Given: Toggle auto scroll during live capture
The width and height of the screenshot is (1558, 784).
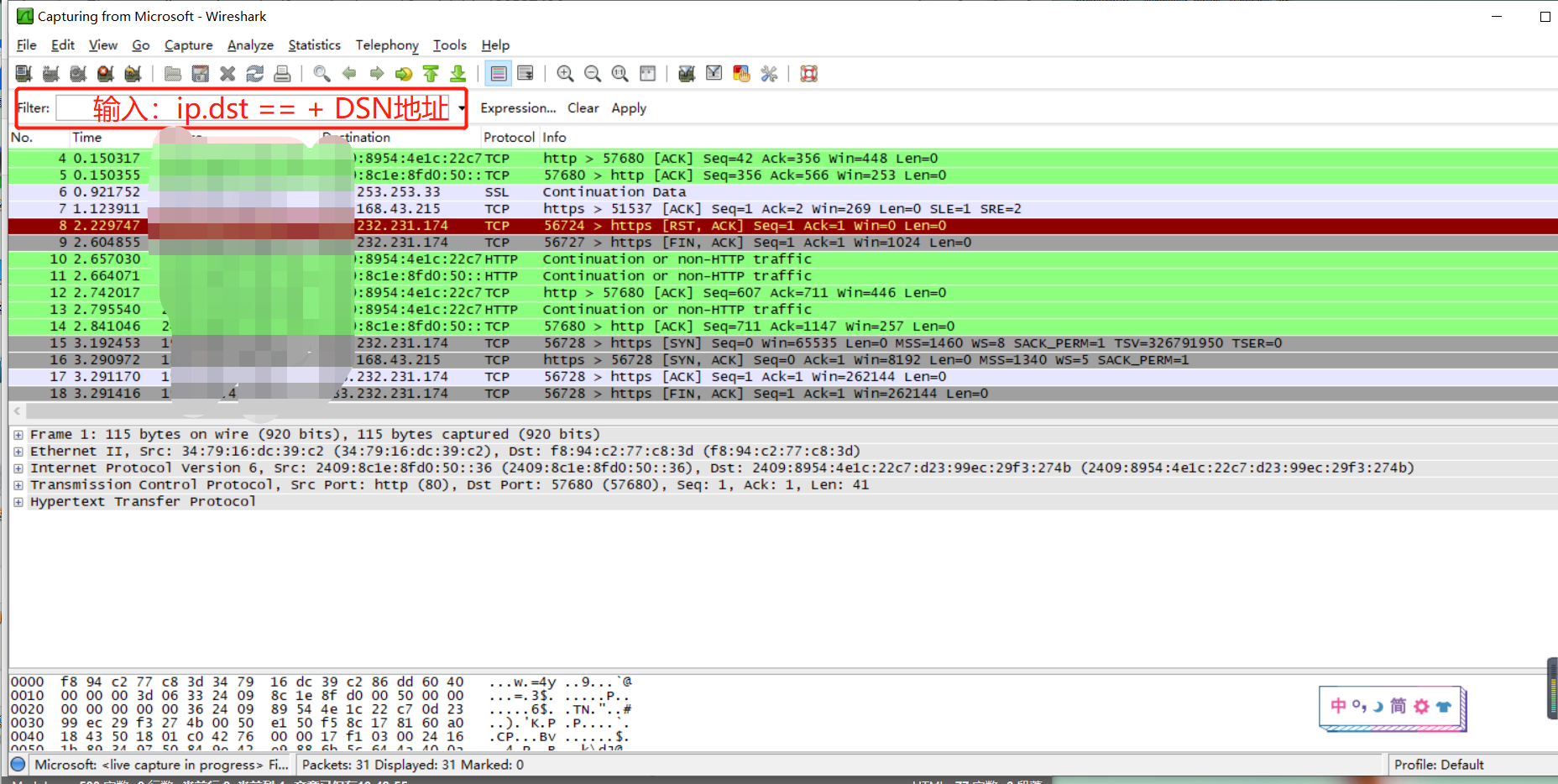Looking at the screenshot, I should [x=525, y=74].
